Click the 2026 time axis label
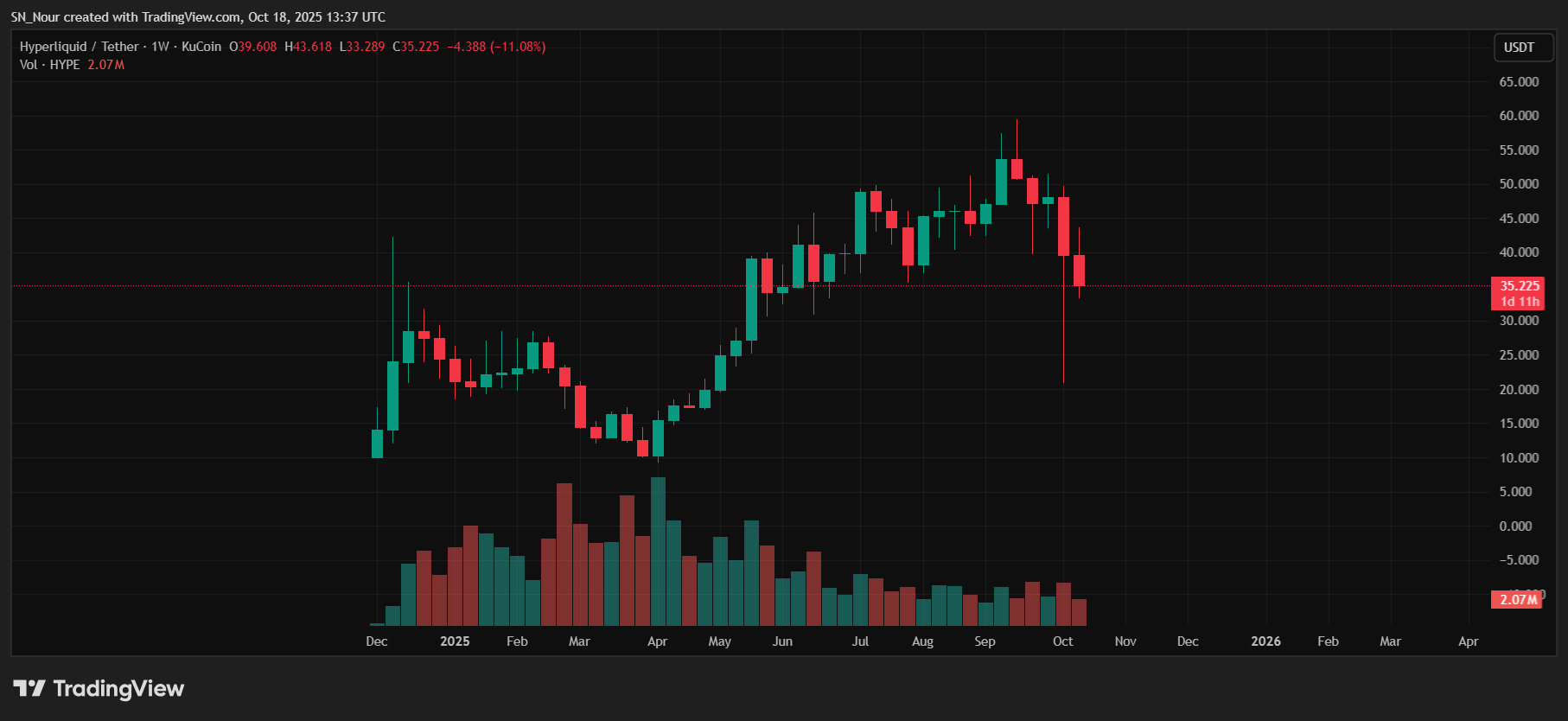1568x721 pixels. [x=1265, y=641]
